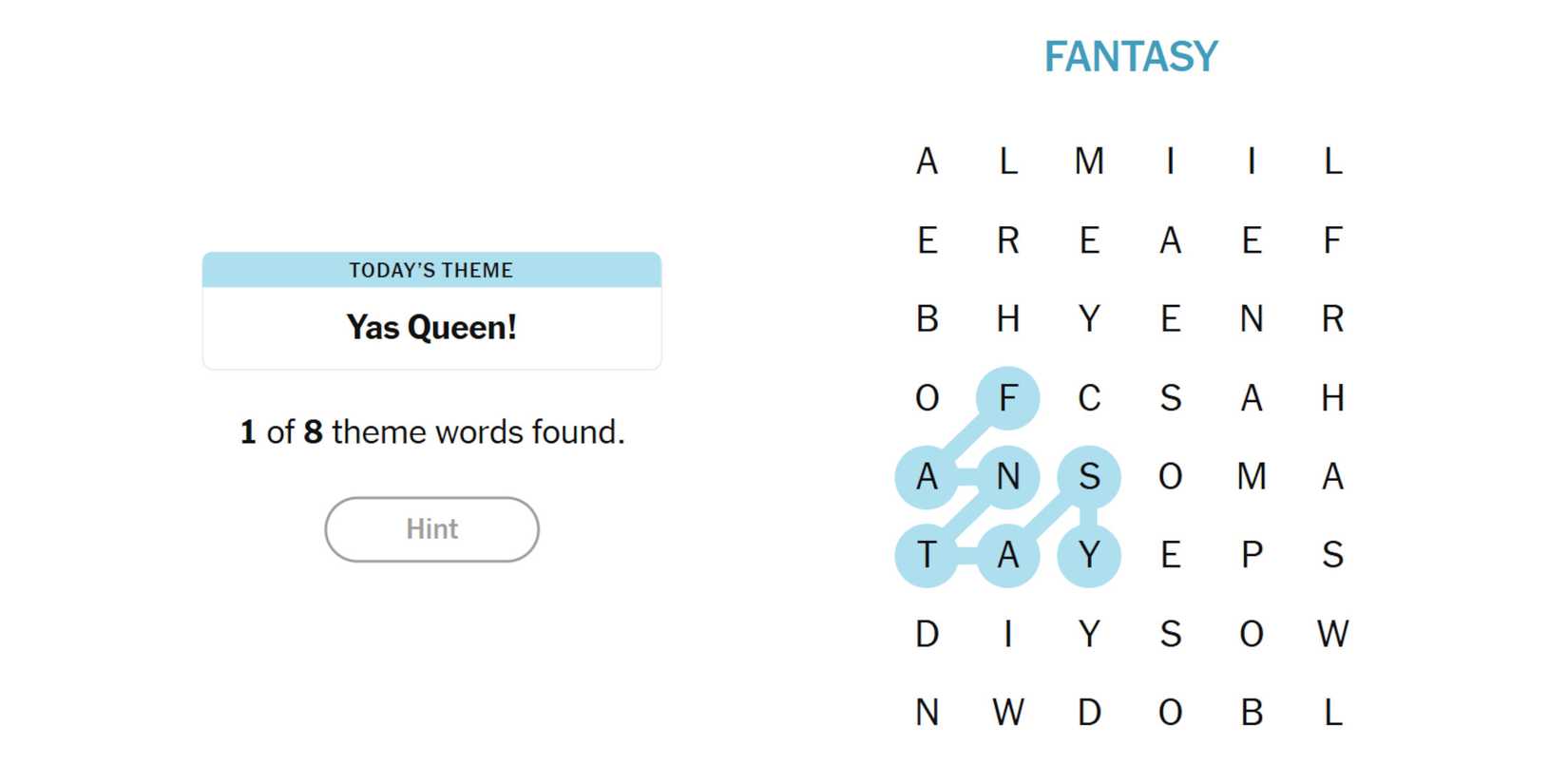
Task: Click the "Yas Queen!" theme text
Action: [431, 328]
